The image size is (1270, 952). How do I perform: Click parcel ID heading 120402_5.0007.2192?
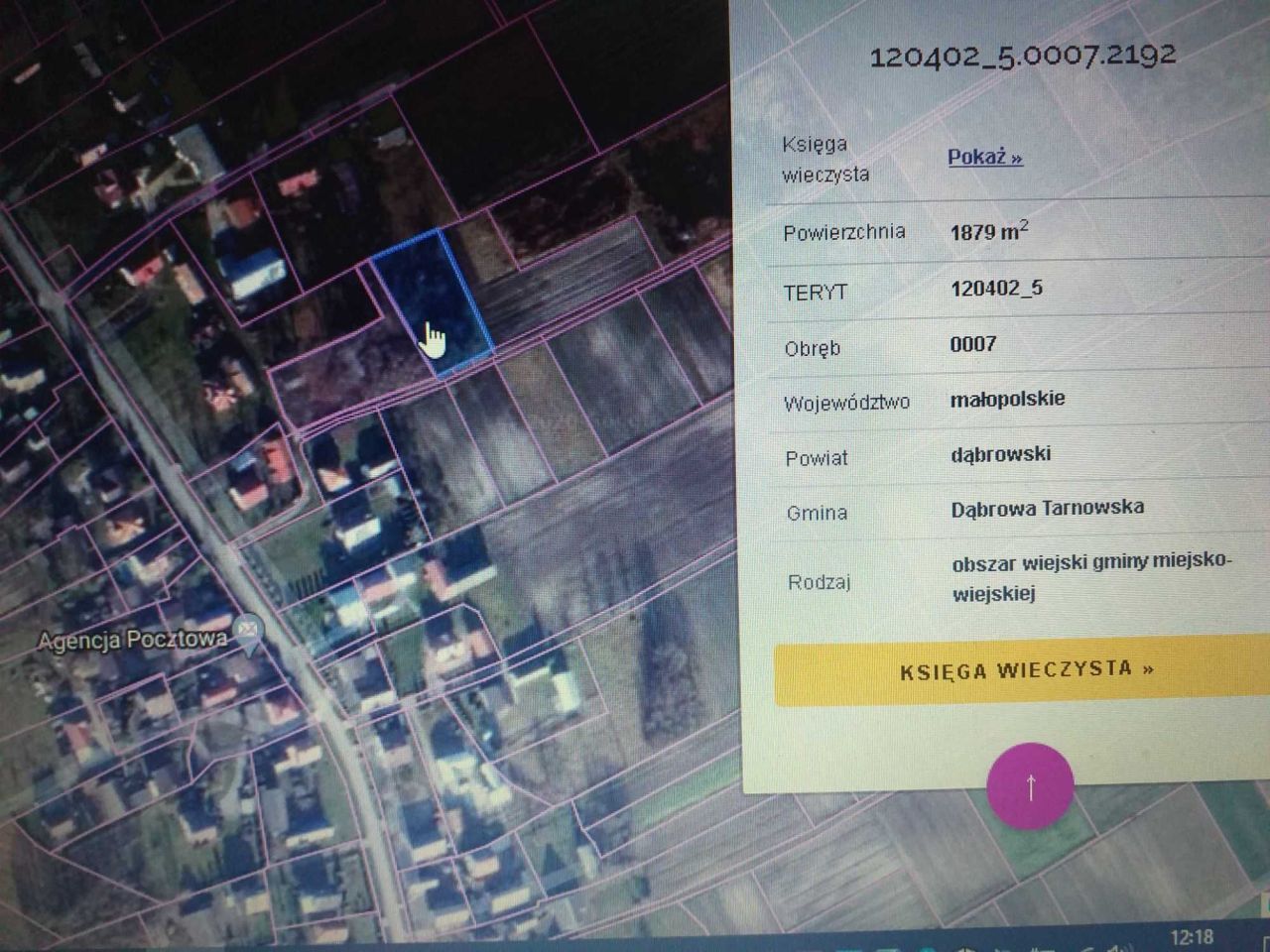[x=1022, y=55]
